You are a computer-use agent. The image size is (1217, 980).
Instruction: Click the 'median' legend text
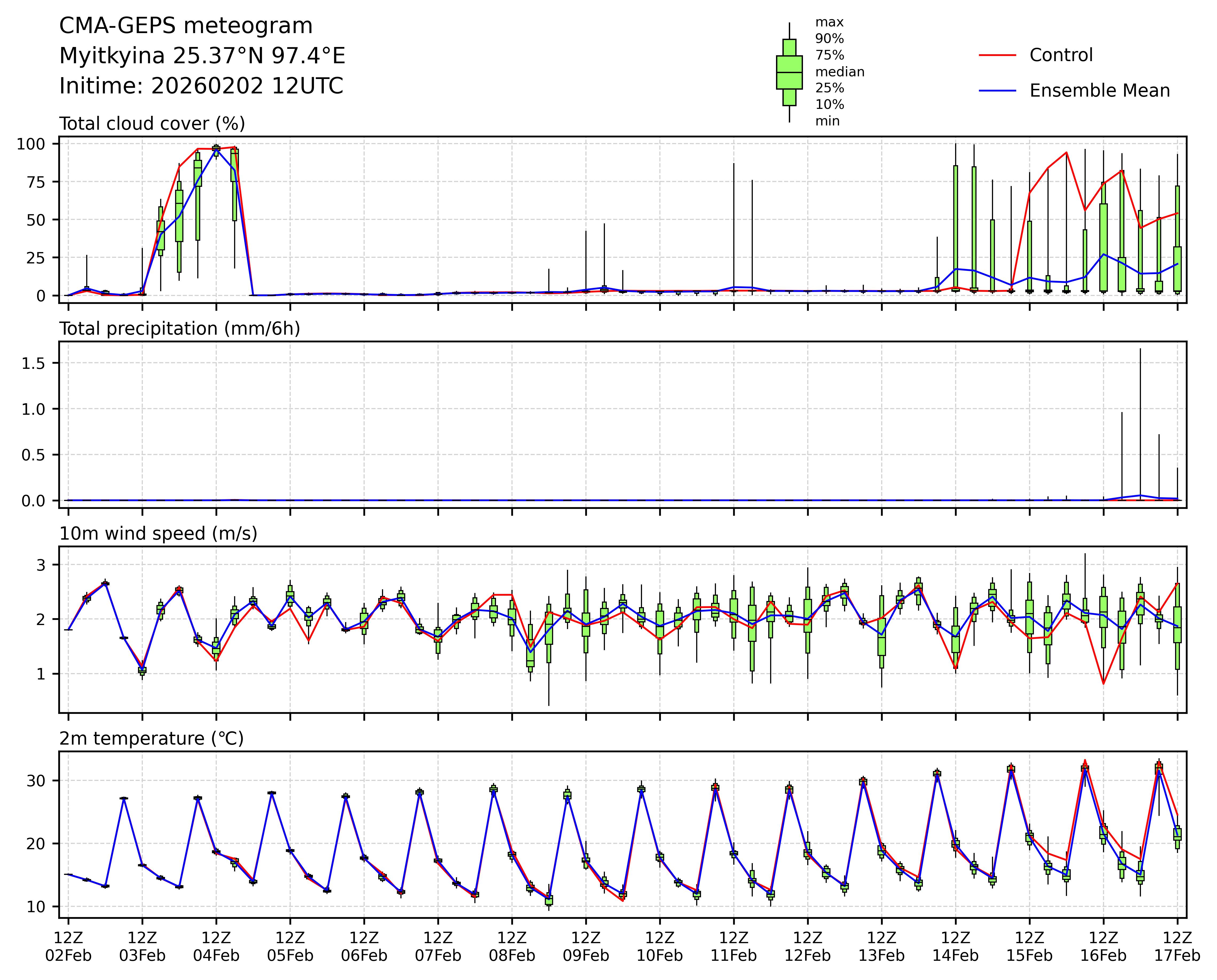[839, 72]
